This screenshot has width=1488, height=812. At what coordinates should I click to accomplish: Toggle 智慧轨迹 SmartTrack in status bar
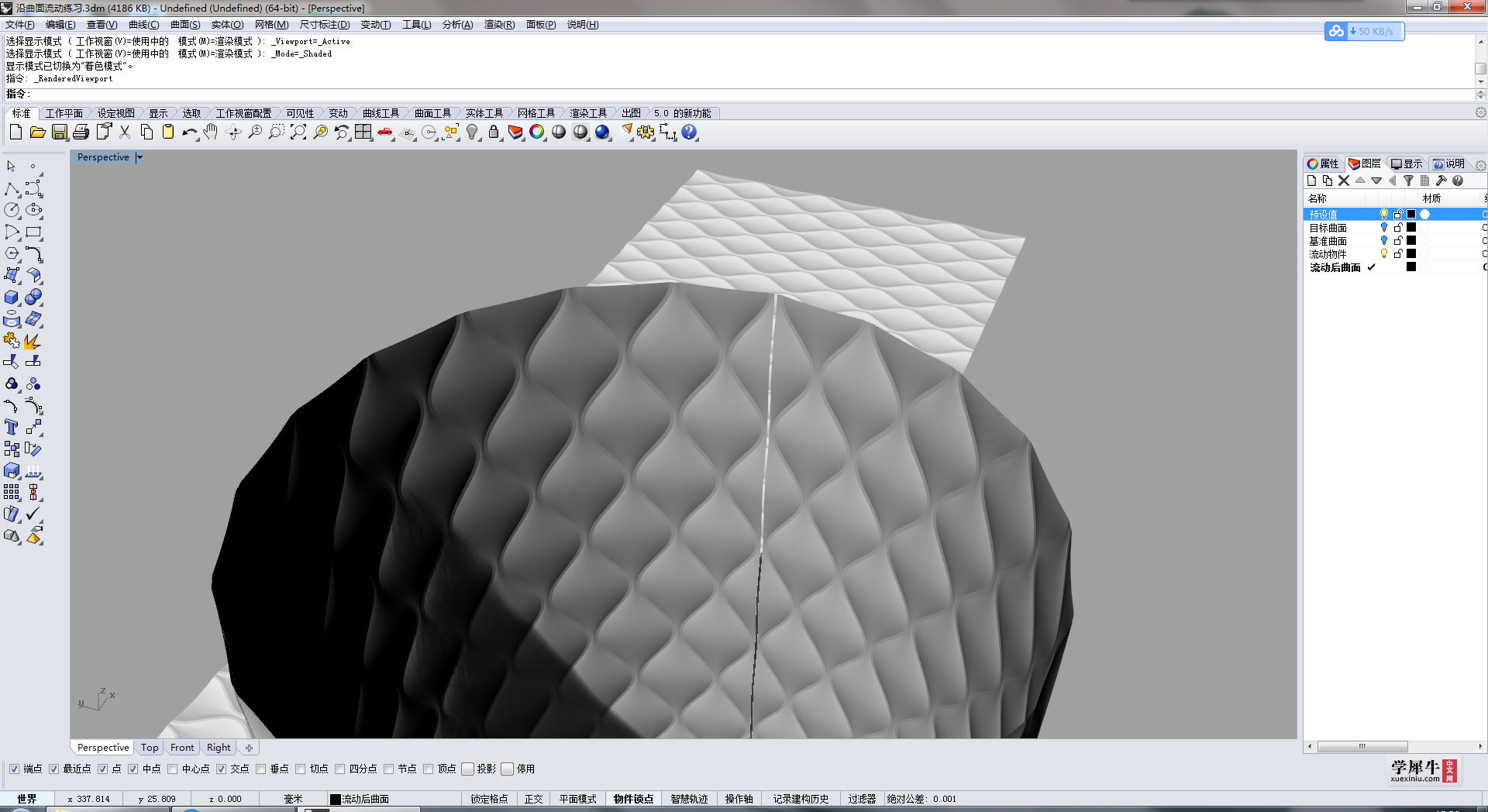point(689,799)
